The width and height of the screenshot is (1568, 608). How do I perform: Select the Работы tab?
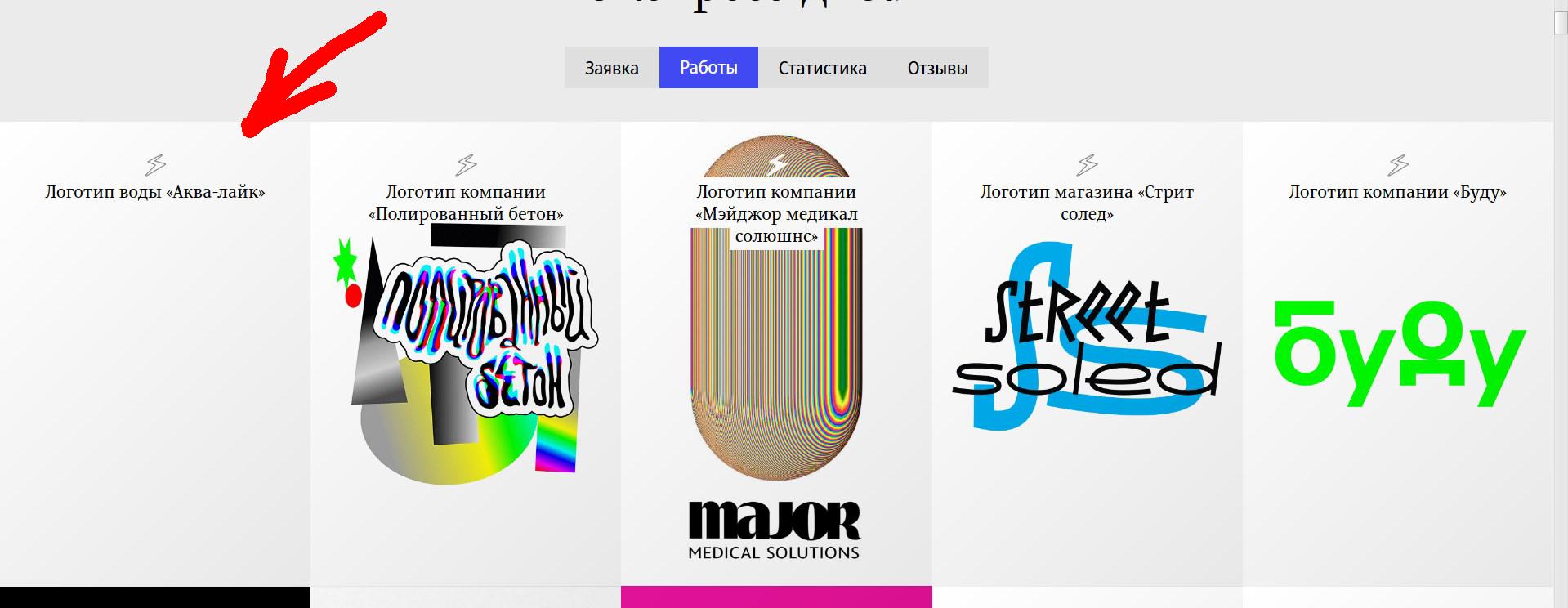click(708, 67)
